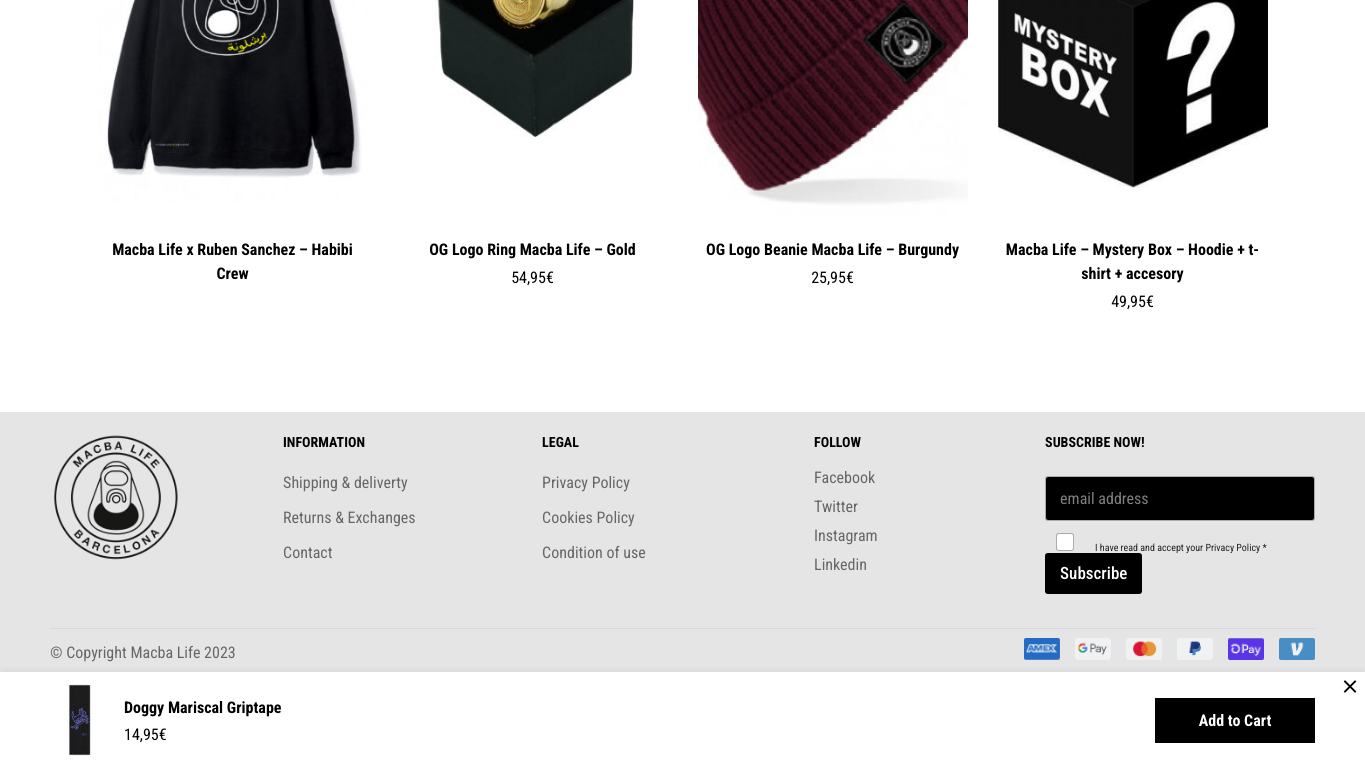The height and width of the screenshot is (768, 1365).
Task: Open OG Logo Beanie Burgundy product title
Action: click(x=832, y=249)
